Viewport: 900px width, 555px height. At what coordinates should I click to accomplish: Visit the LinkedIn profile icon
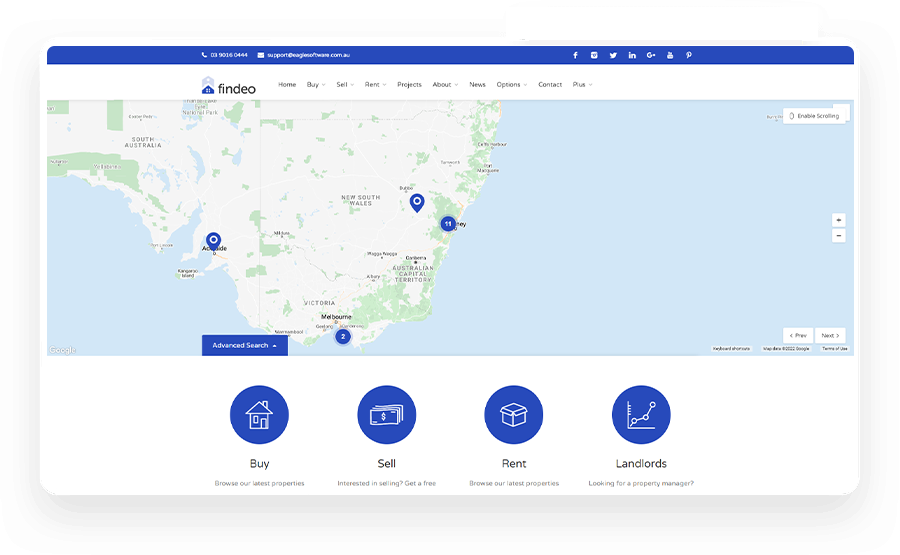632,55
